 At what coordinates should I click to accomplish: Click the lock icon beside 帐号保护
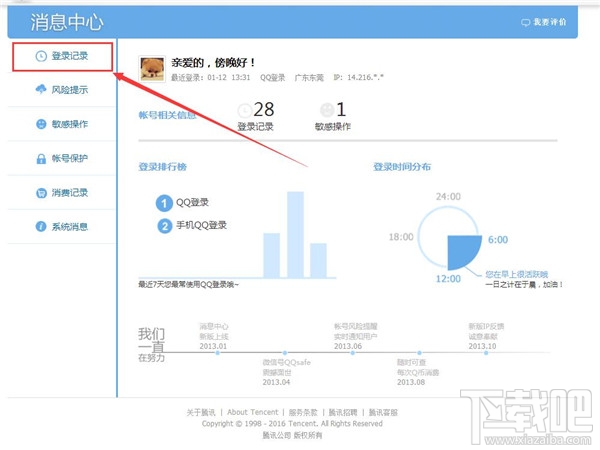[41, 158]
